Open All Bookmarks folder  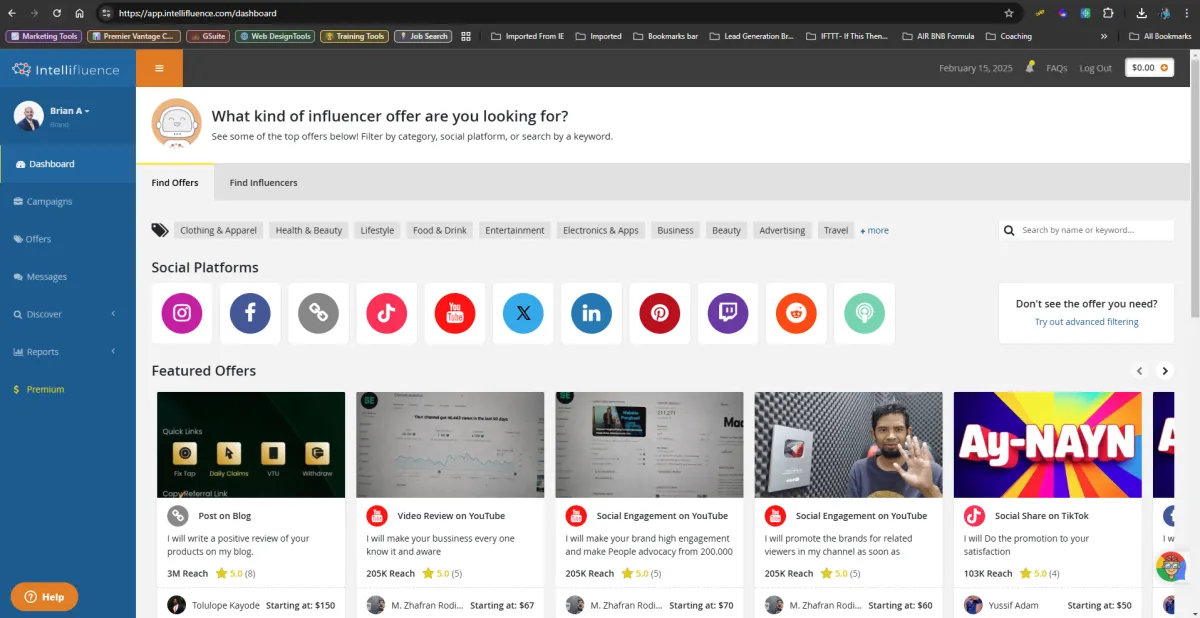[1160, 36]
